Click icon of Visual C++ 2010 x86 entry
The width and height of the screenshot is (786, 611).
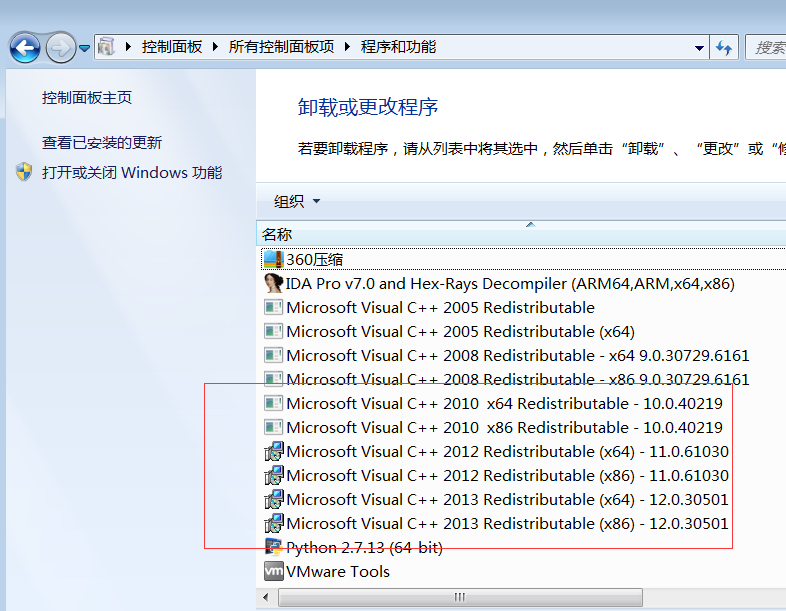tap(273, 427)
